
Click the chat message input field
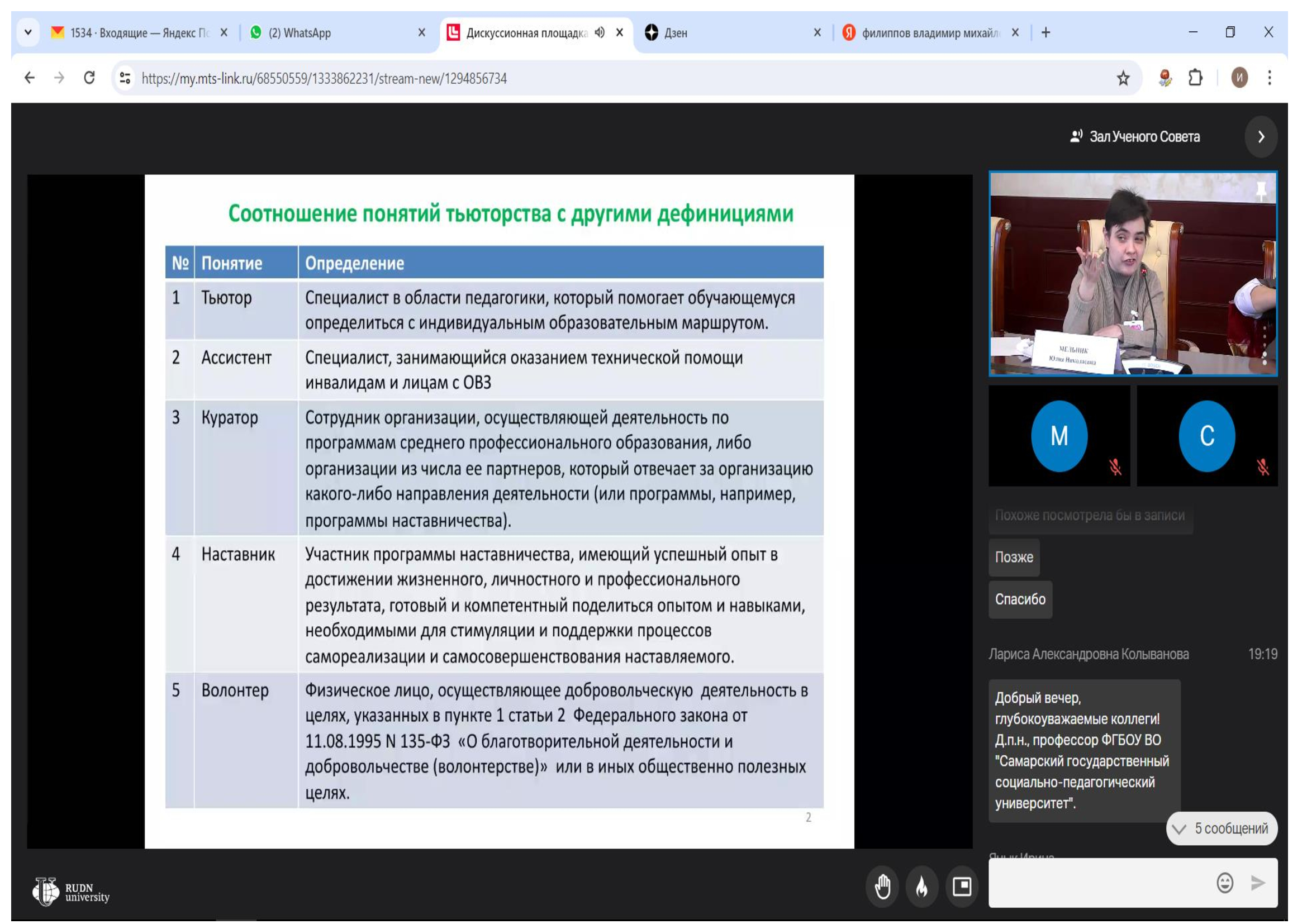click(1099, 884)
